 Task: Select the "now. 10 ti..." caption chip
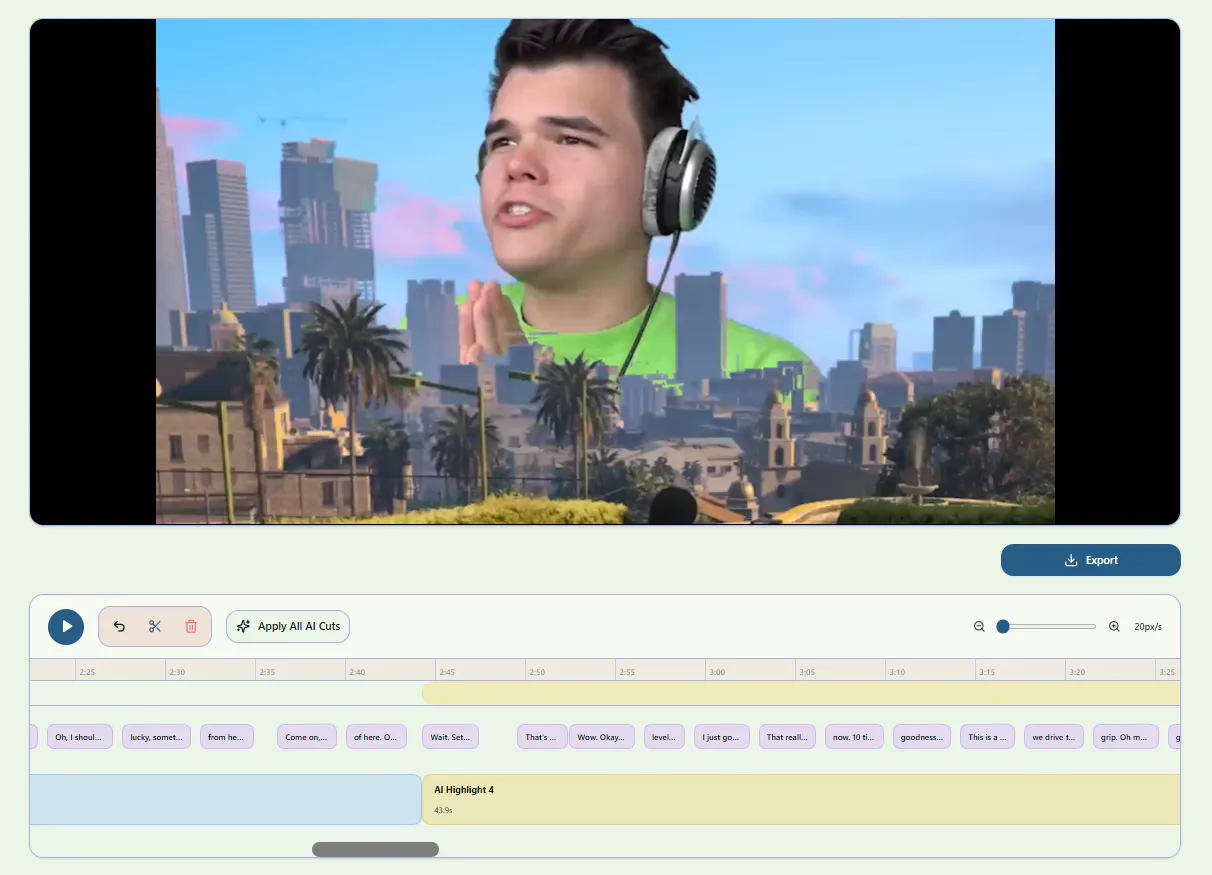click(854, 737)
